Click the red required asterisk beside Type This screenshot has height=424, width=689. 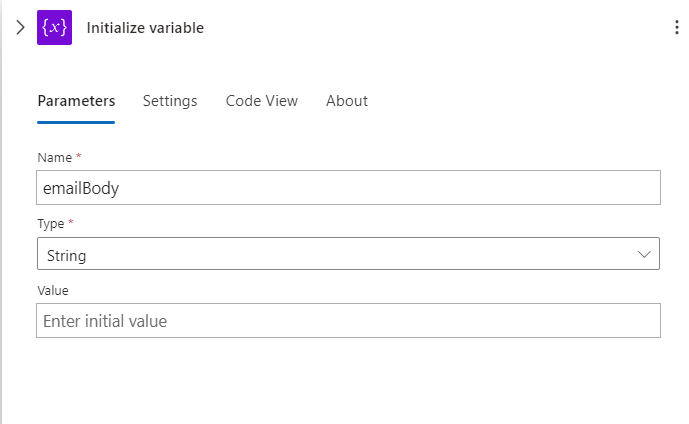[71, 223]
